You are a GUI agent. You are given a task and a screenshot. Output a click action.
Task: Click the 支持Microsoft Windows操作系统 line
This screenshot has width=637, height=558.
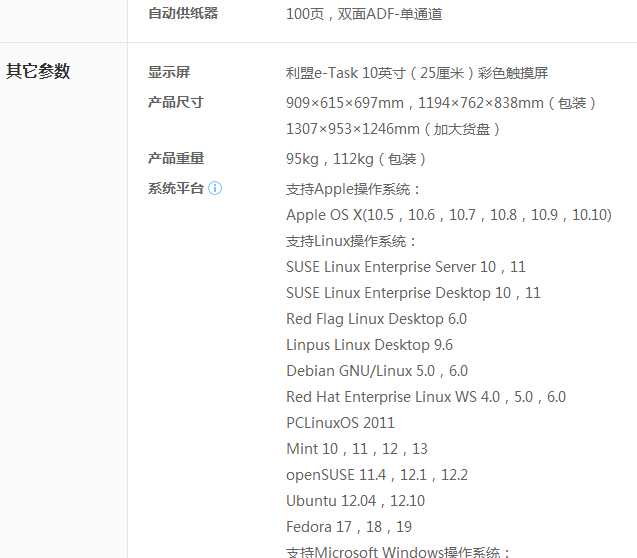pyautogui.click(x=398, y=552)
